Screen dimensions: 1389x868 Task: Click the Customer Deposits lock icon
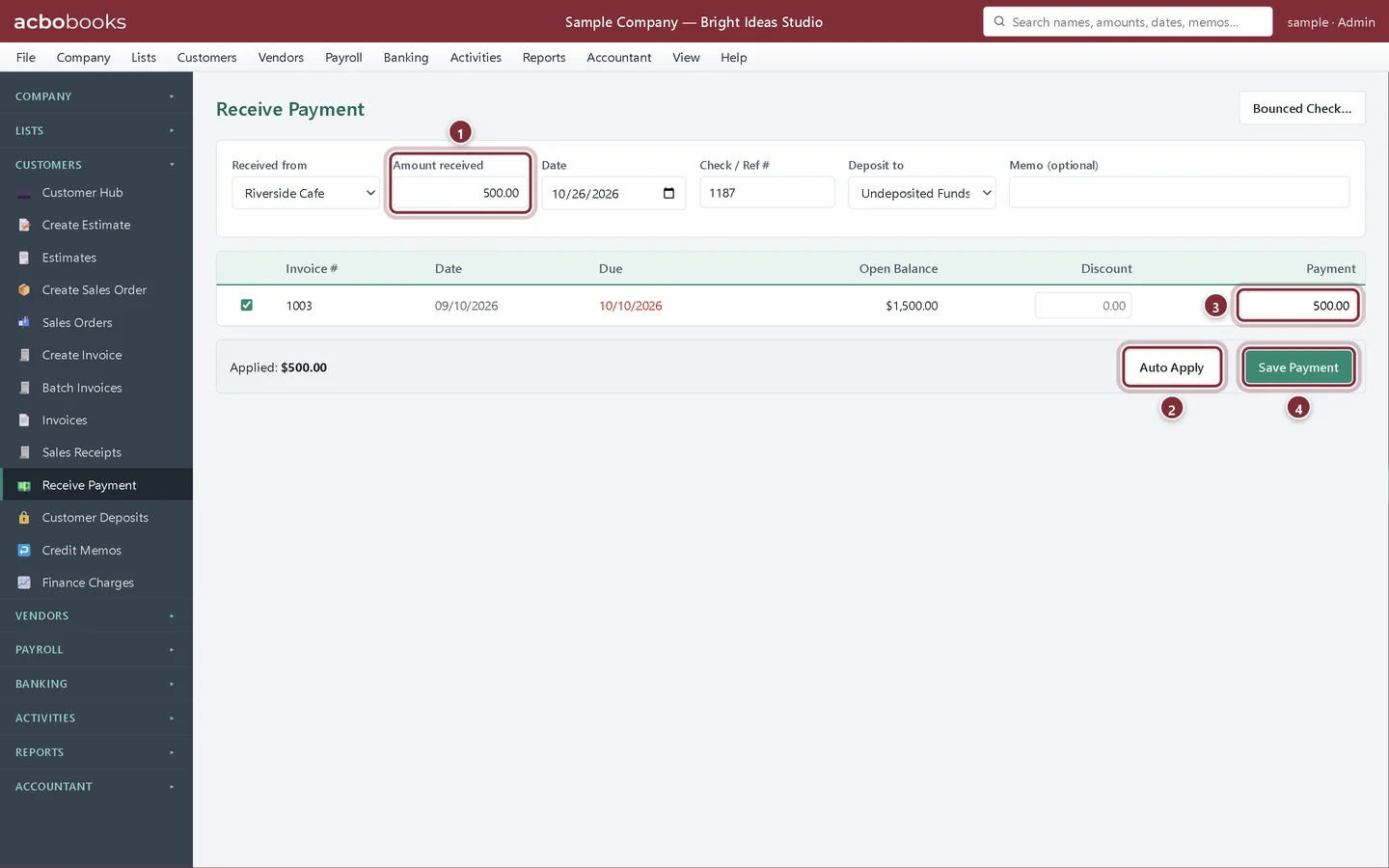click(24, 518)
